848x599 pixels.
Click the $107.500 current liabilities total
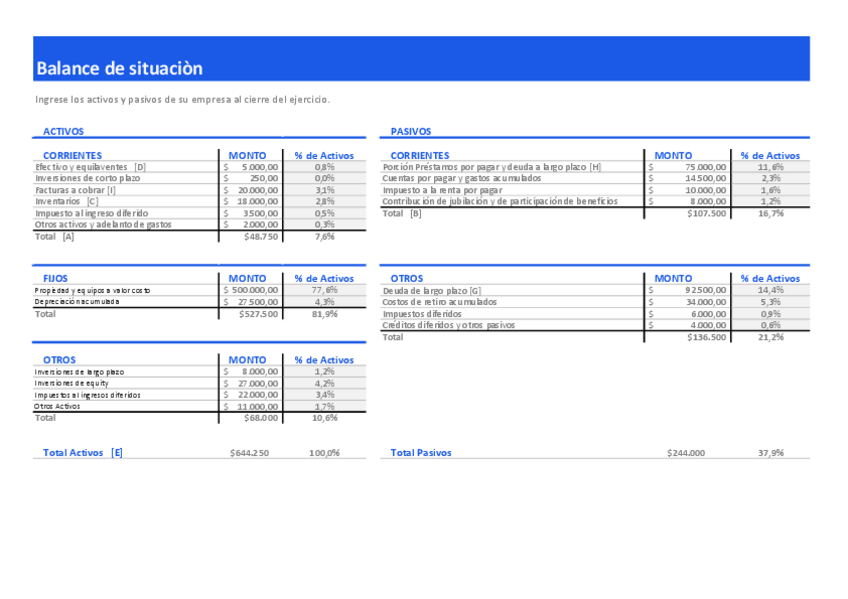pos(706,214)
